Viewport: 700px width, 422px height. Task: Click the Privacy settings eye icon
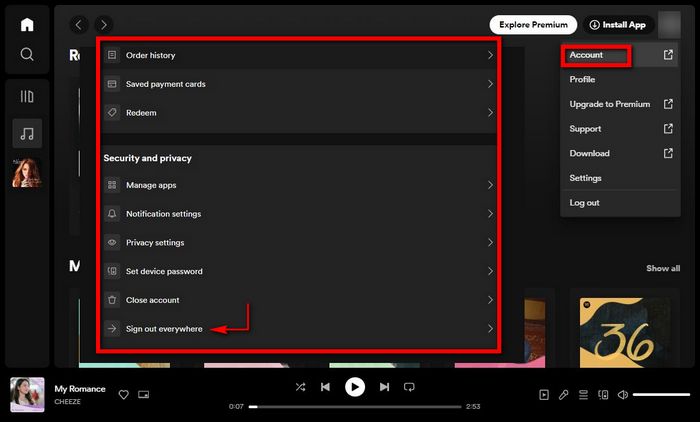112,242
